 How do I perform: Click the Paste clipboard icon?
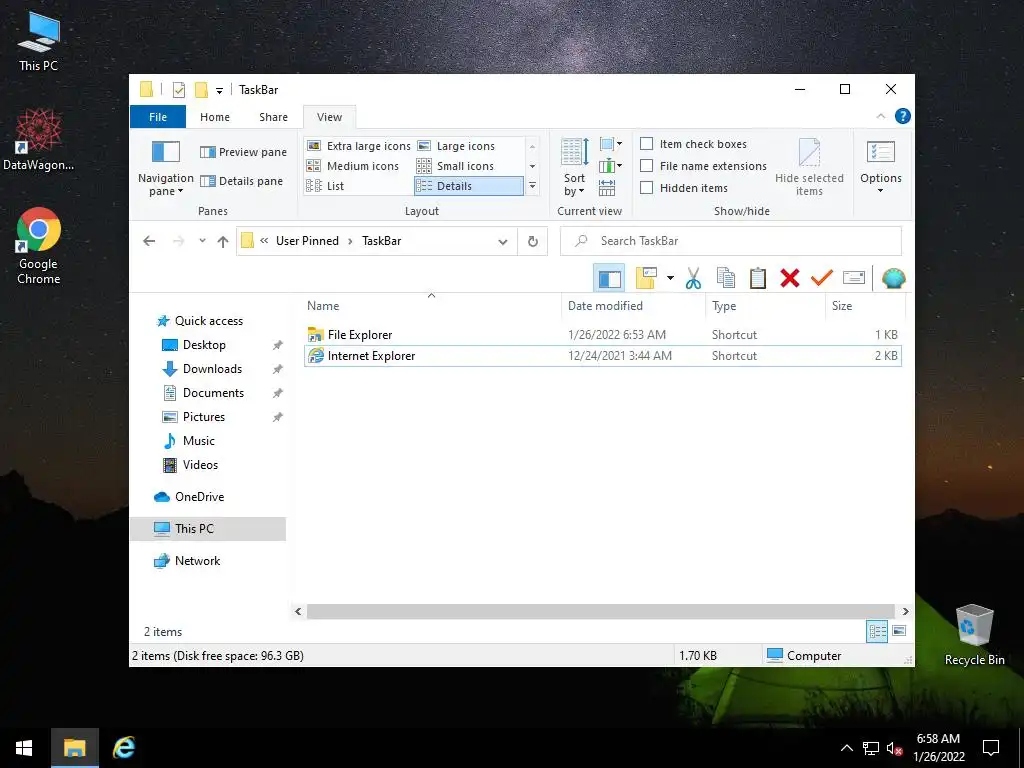[758, 278]
